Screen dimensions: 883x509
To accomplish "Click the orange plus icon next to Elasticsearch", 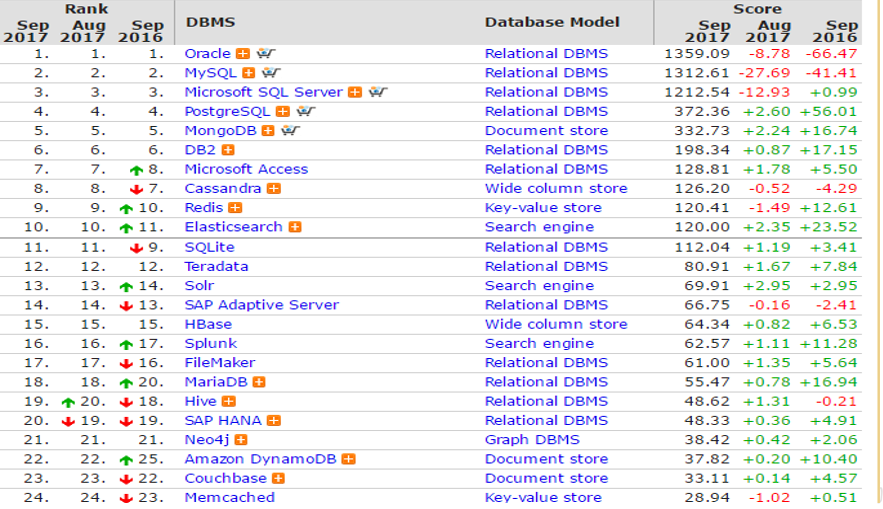I will point(295,227).
